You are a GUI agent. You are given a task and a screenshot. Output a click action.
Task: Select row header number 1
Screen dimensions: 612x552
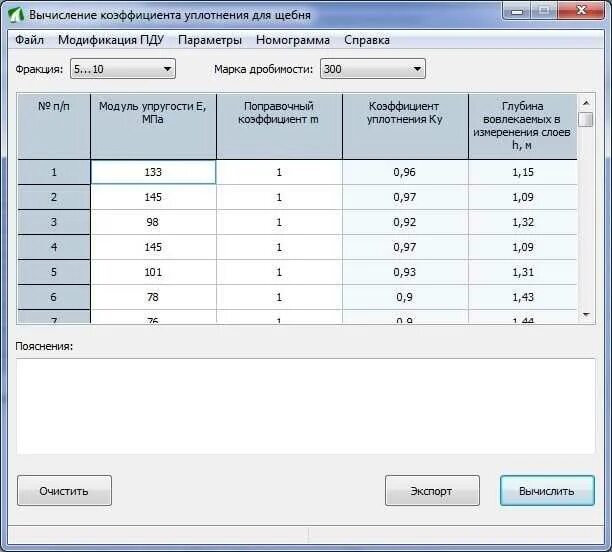[x=54, y=172]
